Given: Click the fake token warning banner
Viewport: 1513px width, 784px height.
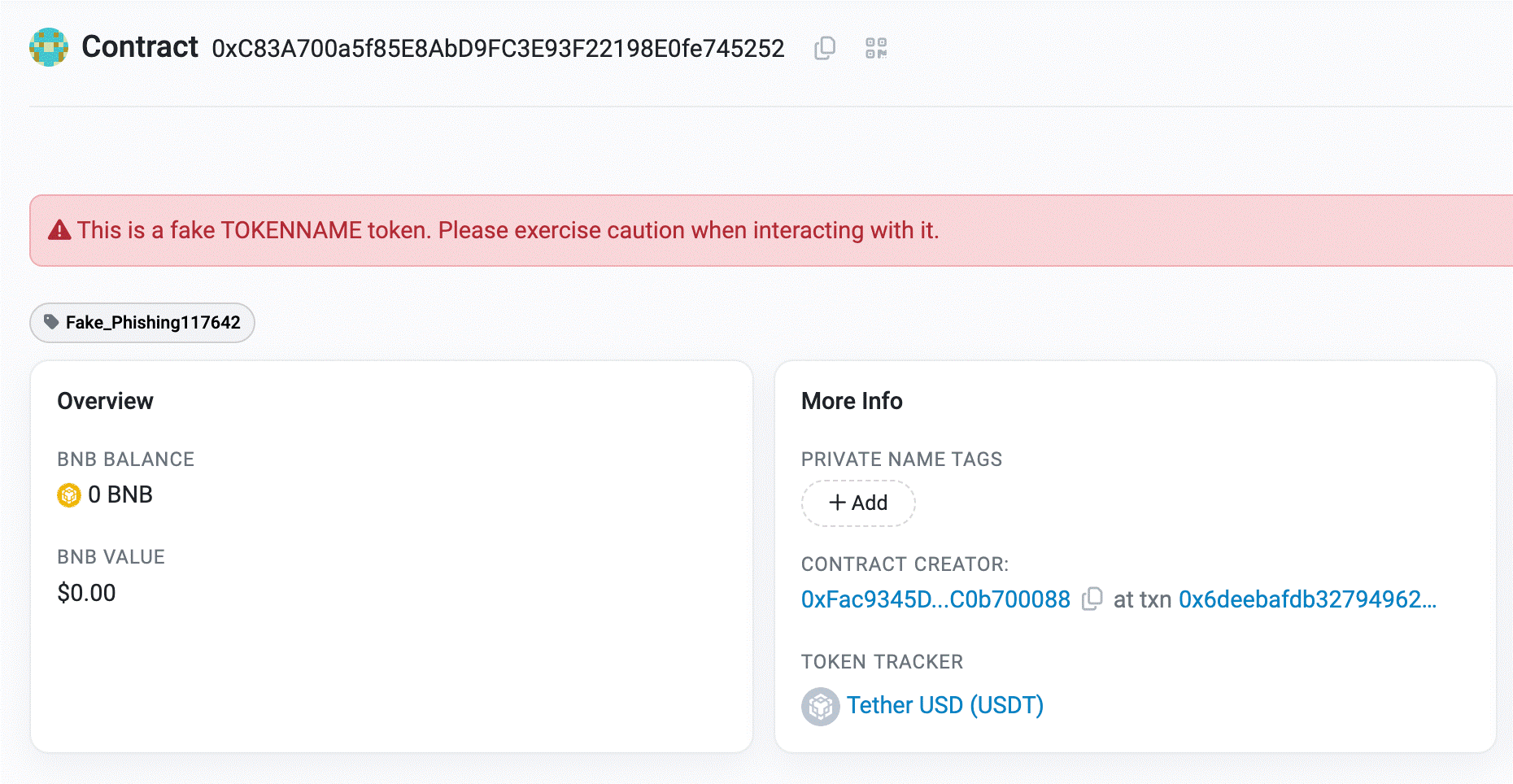Looking at the screenshot, I should (771, 231).
